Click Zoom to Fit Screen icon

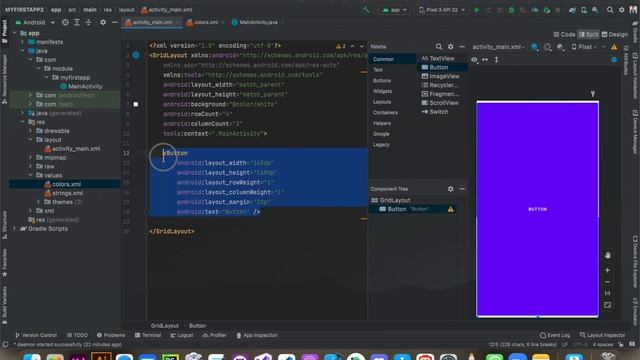pos(607,305)
